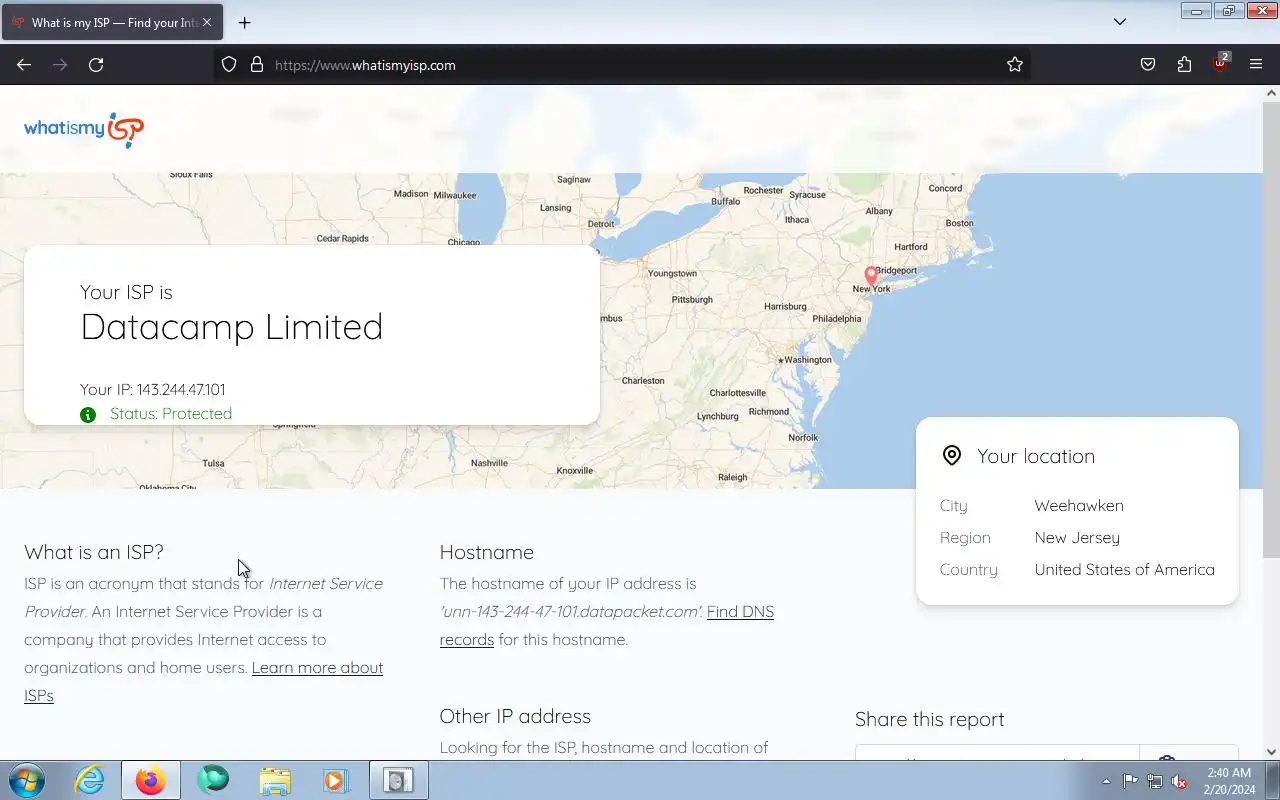The width and height of the screenshot is (1280, 800).
Task: Bookmark this page with the star icon
Action: pyautogui.click(x=1015, y=65)
